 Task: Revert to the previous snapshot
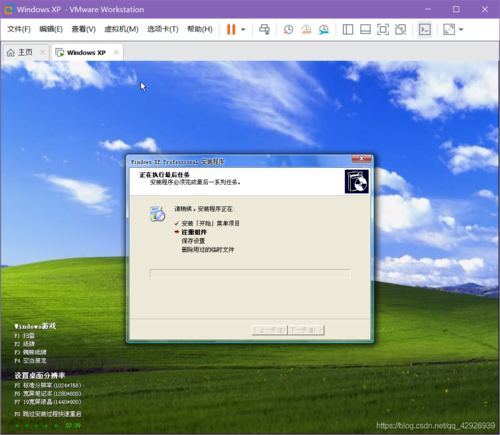coord(306,29)
